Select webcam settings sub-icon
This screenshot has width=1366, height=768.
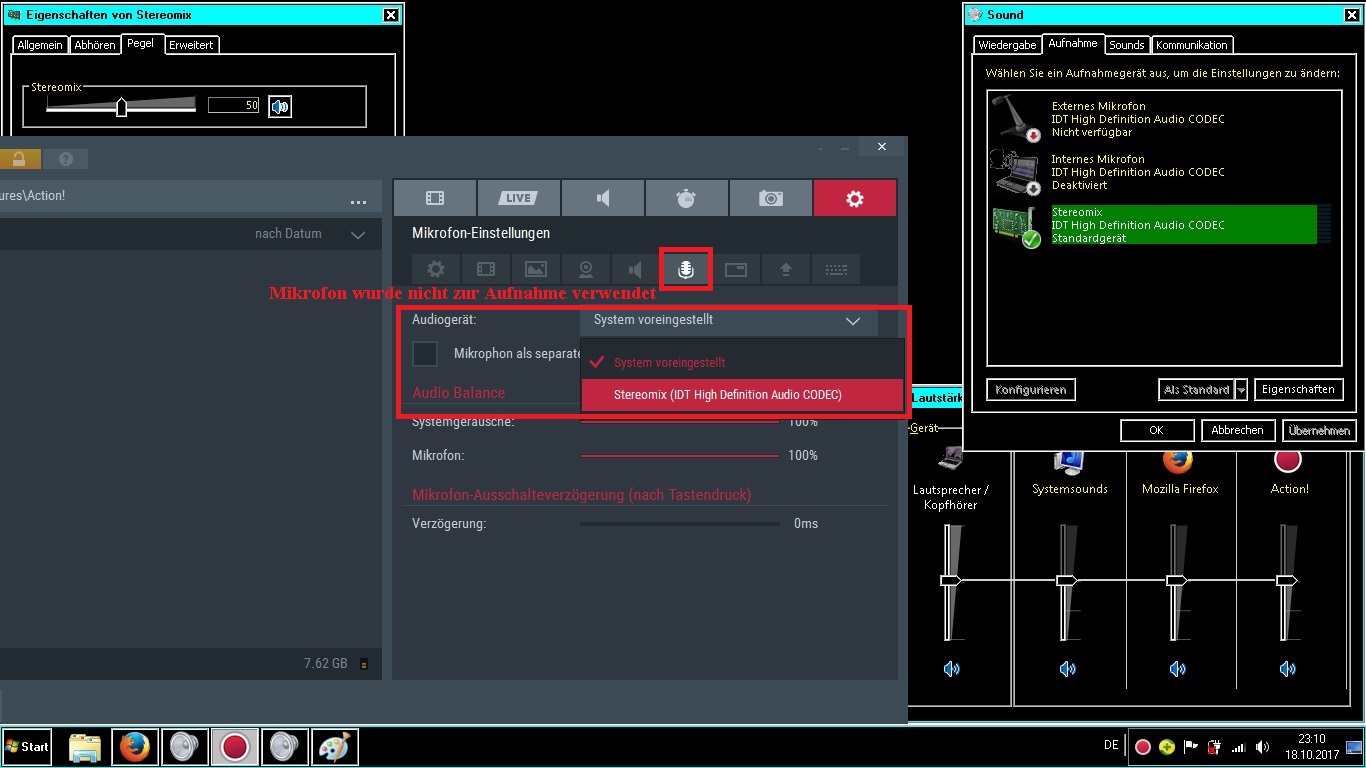(586, 269)
